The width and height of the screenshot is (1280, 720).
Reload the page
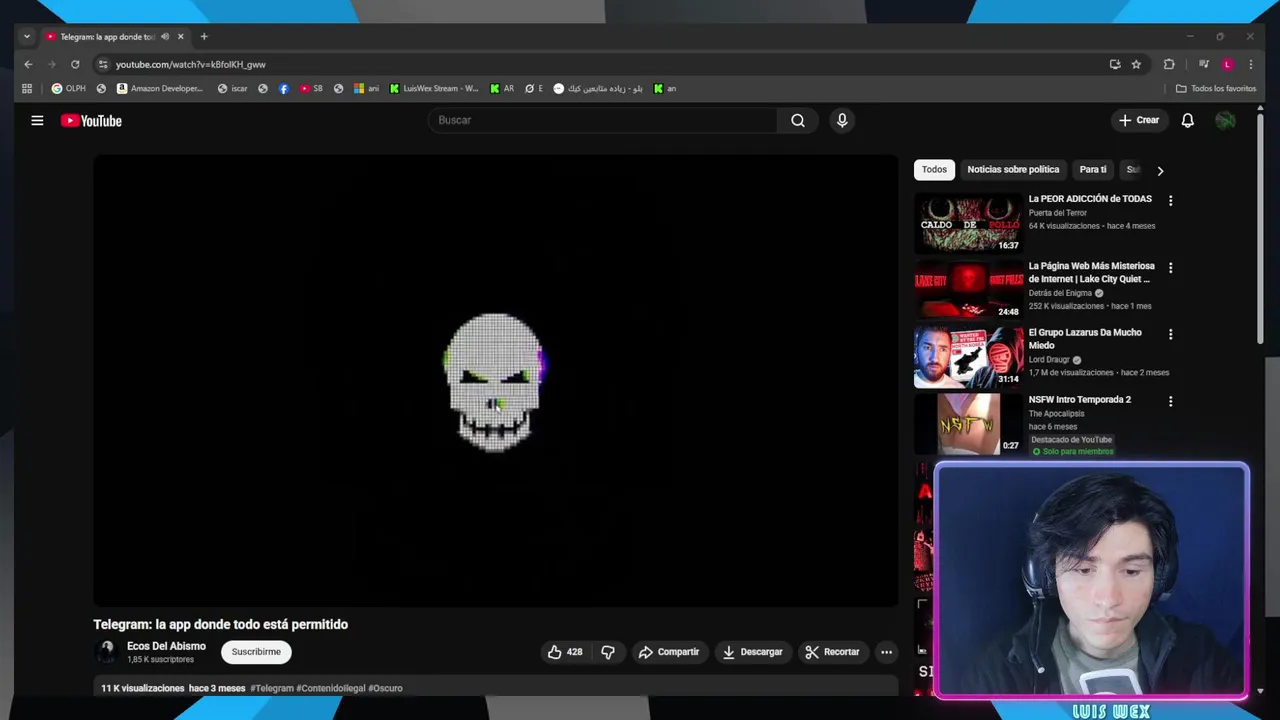[x=75, y=64]
